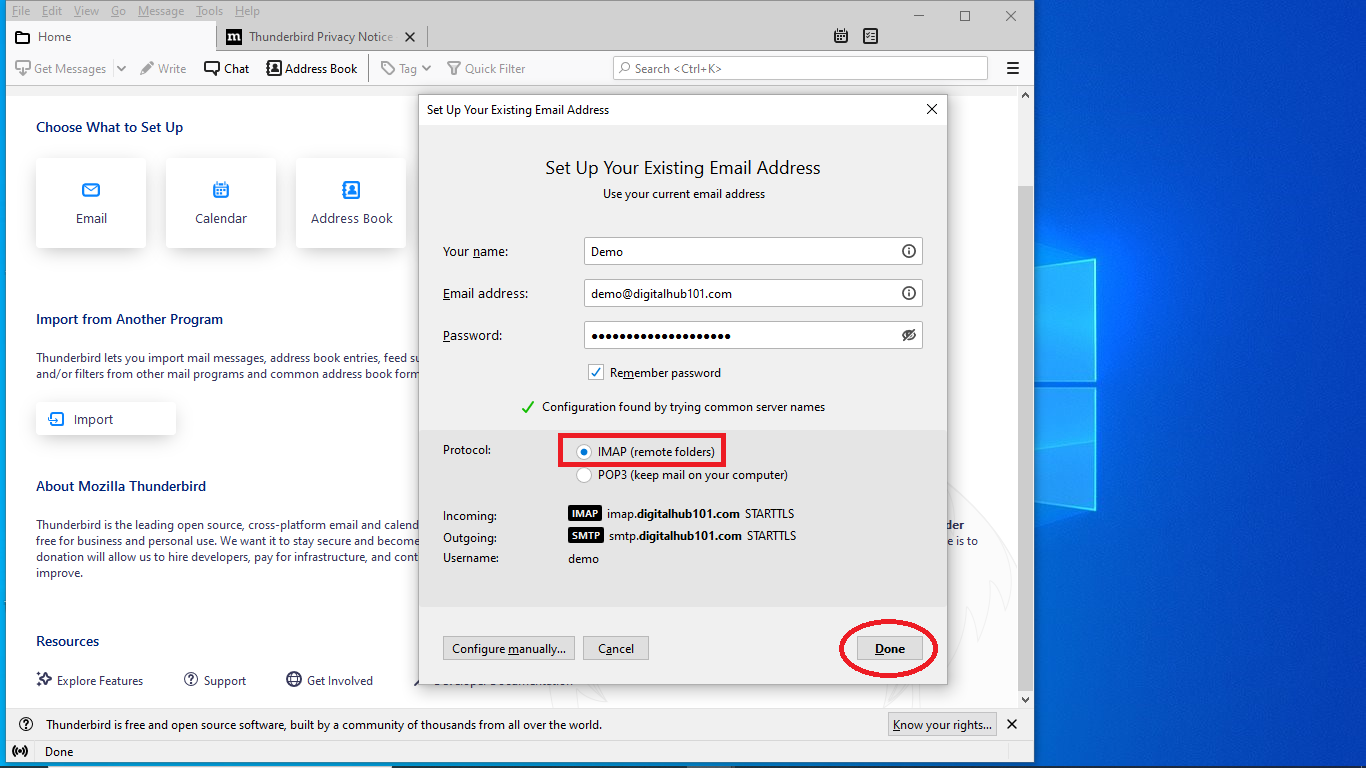
Task: Open Chat from the toolbar
Action: pyautogui.click(x=227, y=68)
